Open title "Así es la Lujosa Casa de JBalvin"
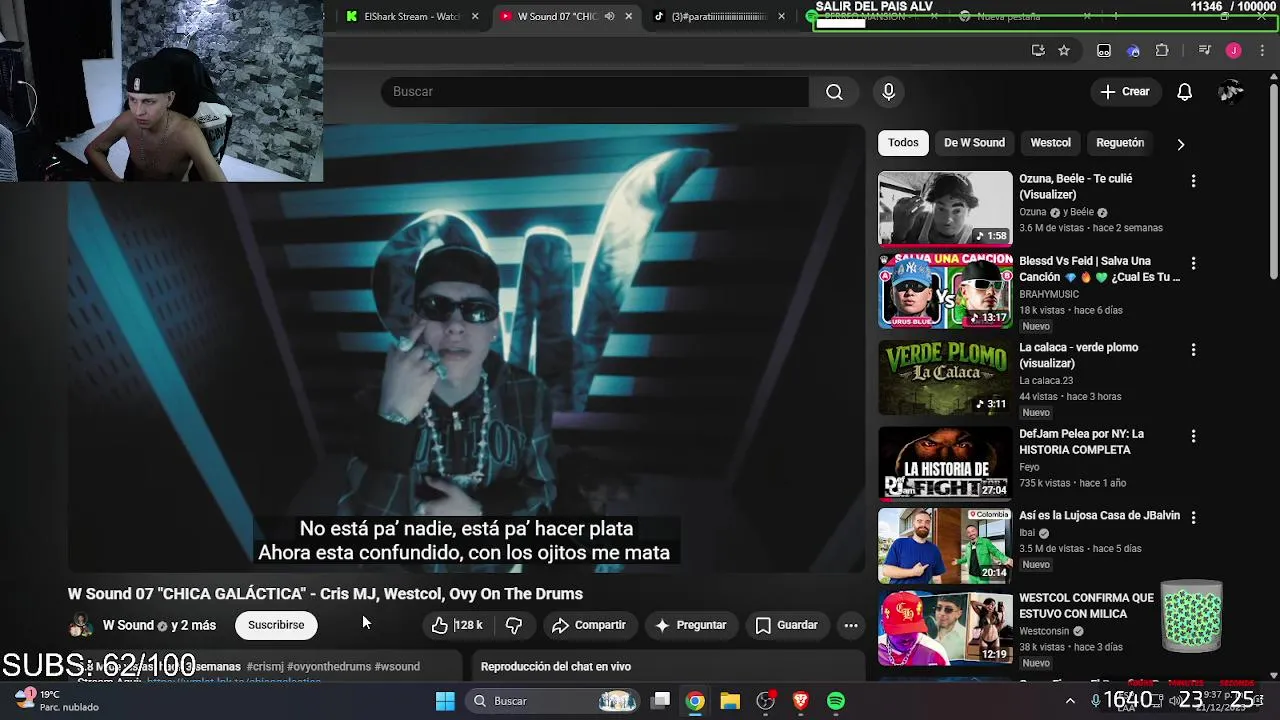1280x720 pixels. (x=1099, y=516)
